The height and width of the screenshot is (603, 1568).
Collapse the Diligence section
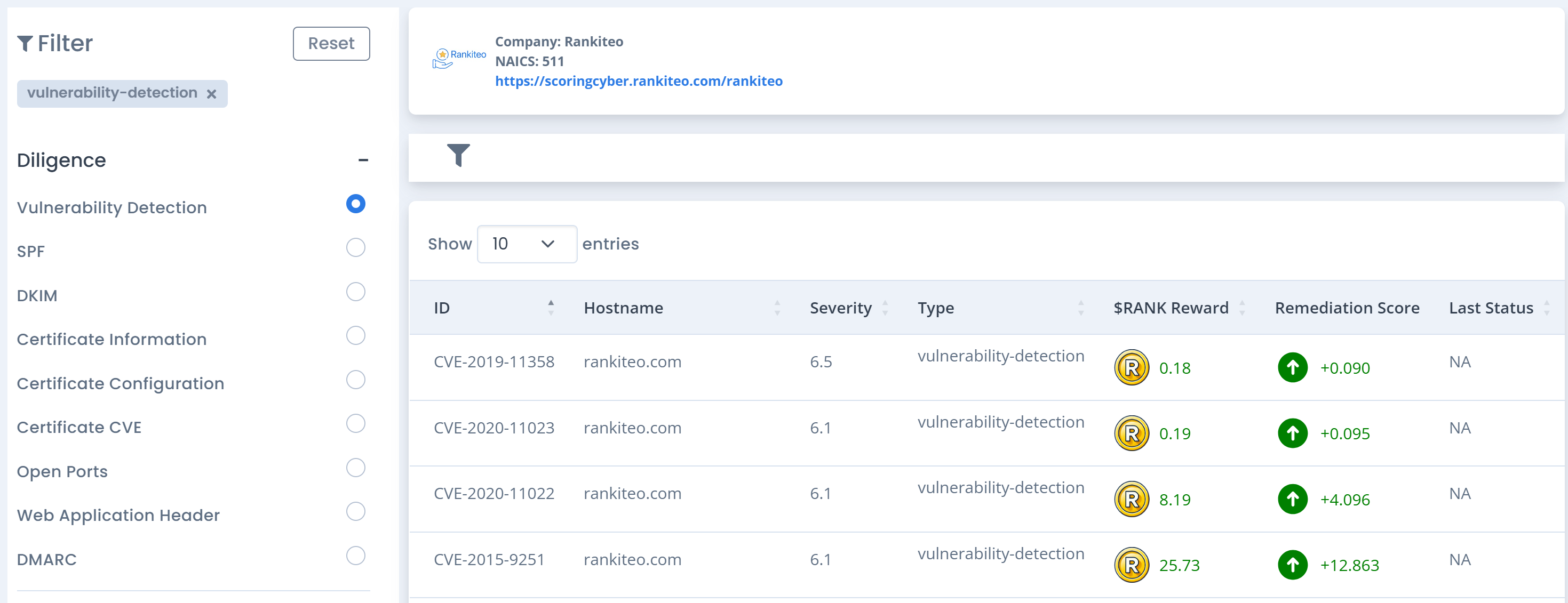click(x=363, y=160)
